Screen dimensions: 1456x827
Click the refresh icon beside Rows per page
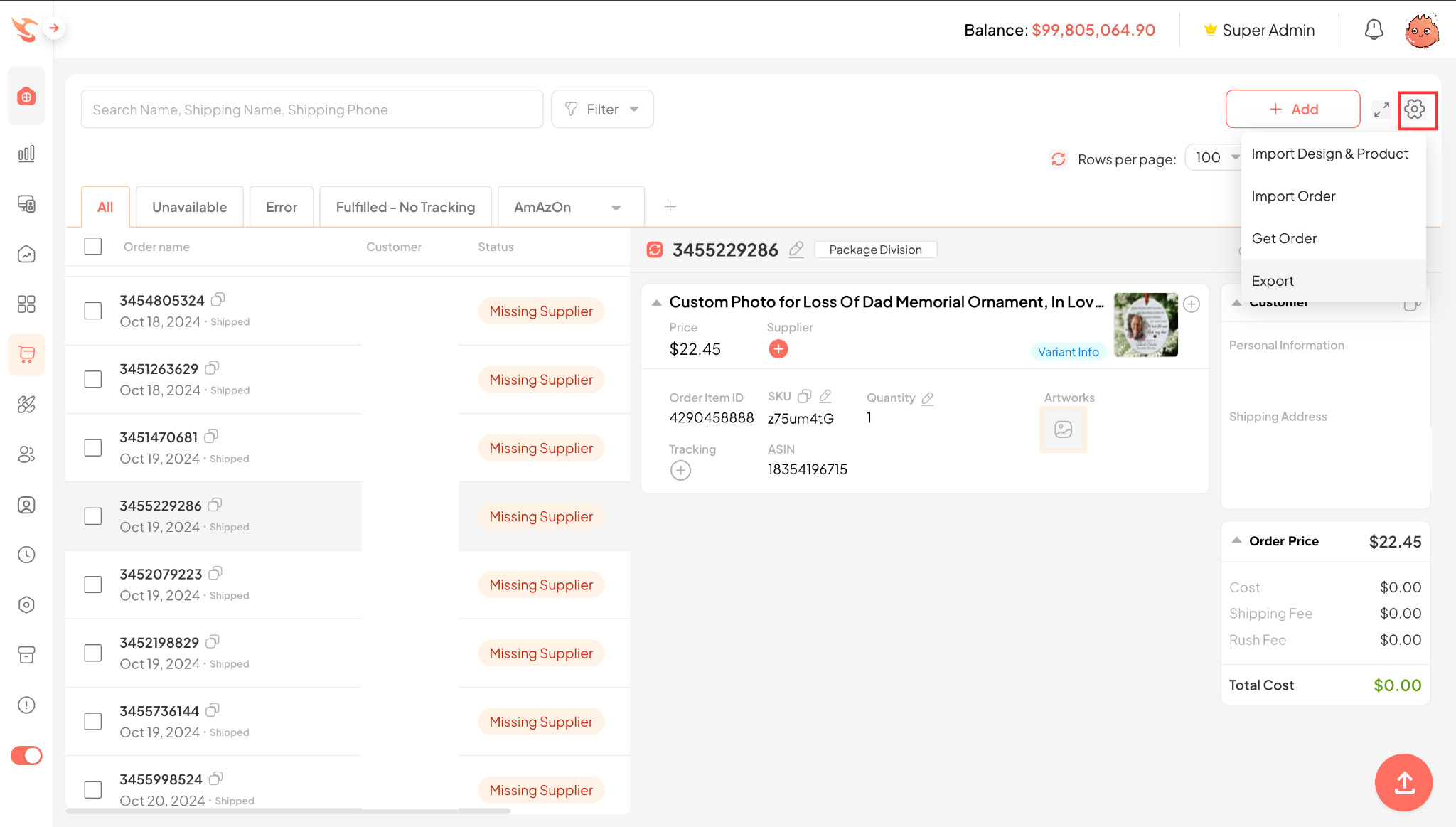coord(1058,159)
